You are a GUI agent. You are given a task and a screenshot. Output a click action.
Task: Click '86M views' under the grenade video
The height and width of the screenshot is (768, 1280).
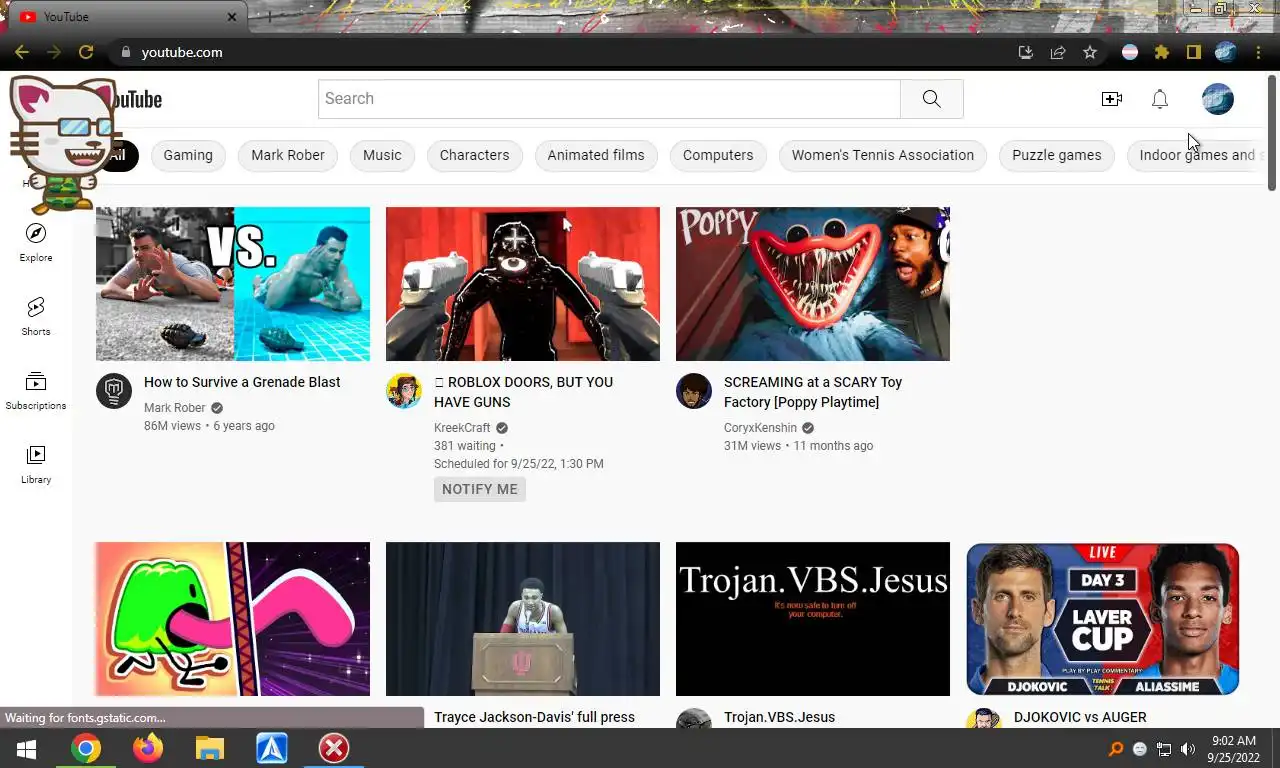172,426
